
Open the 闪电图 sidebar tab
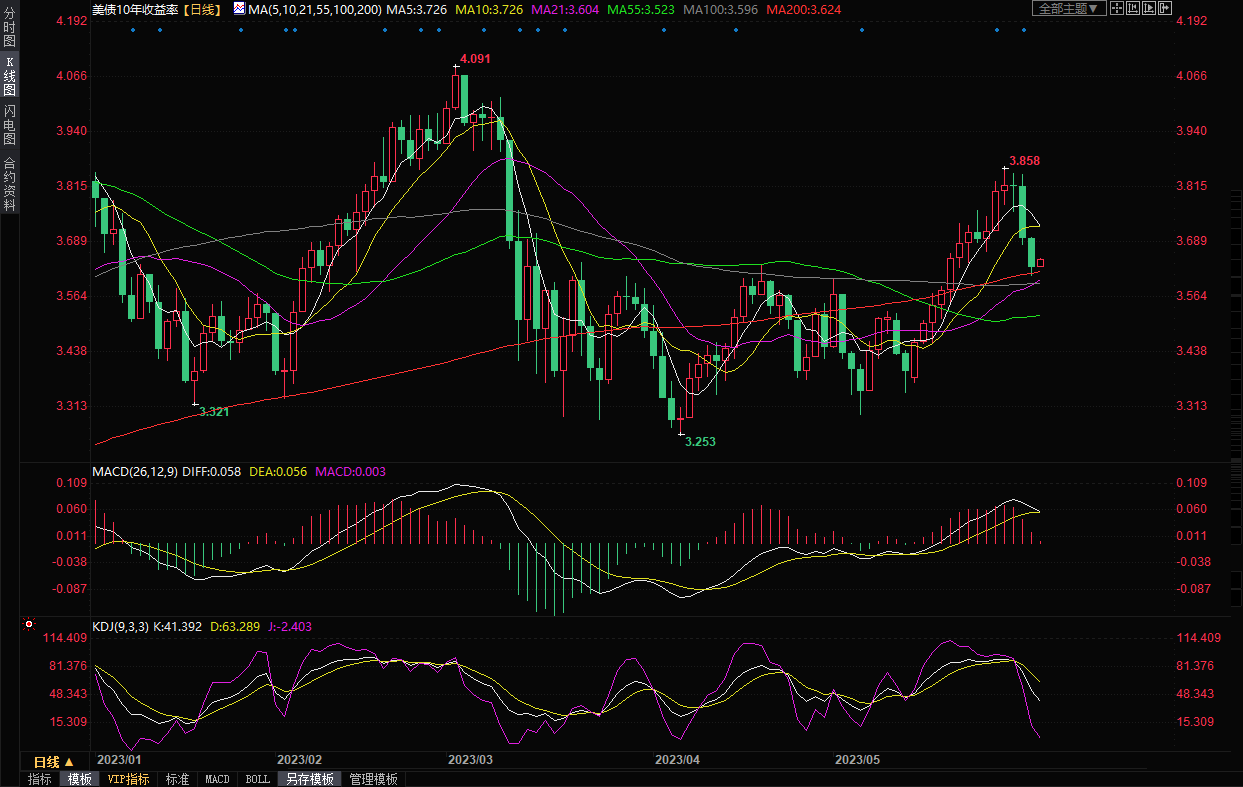[10, 125]
